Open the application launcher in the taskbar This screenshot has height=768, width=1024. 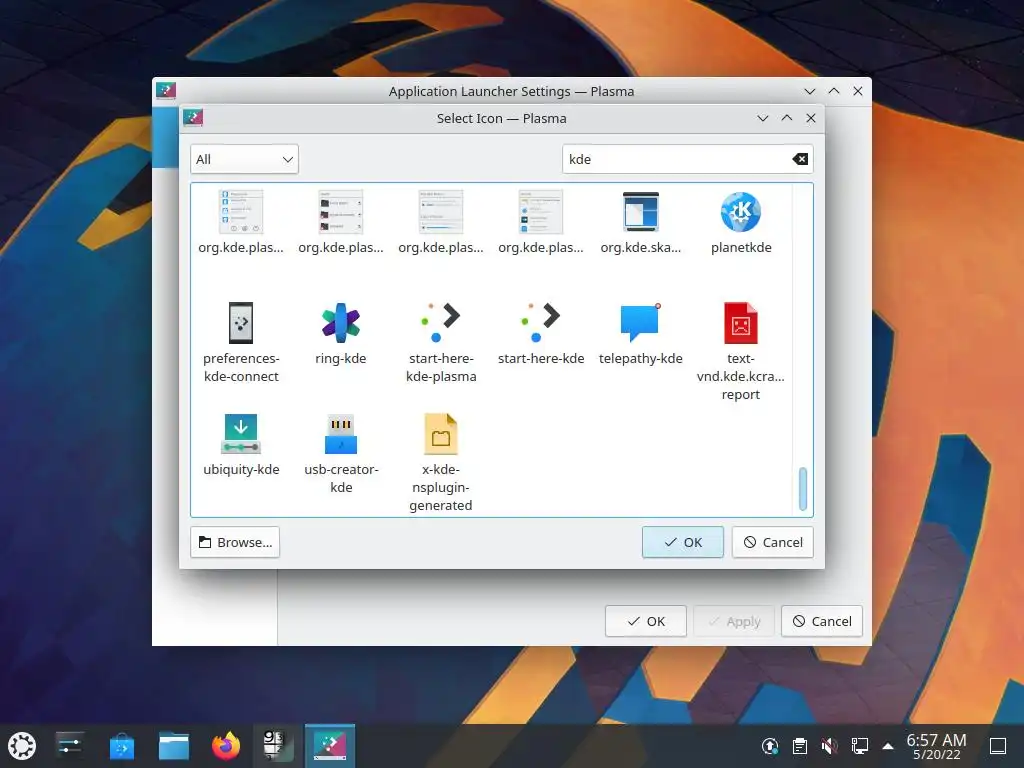tap(22, 746)
